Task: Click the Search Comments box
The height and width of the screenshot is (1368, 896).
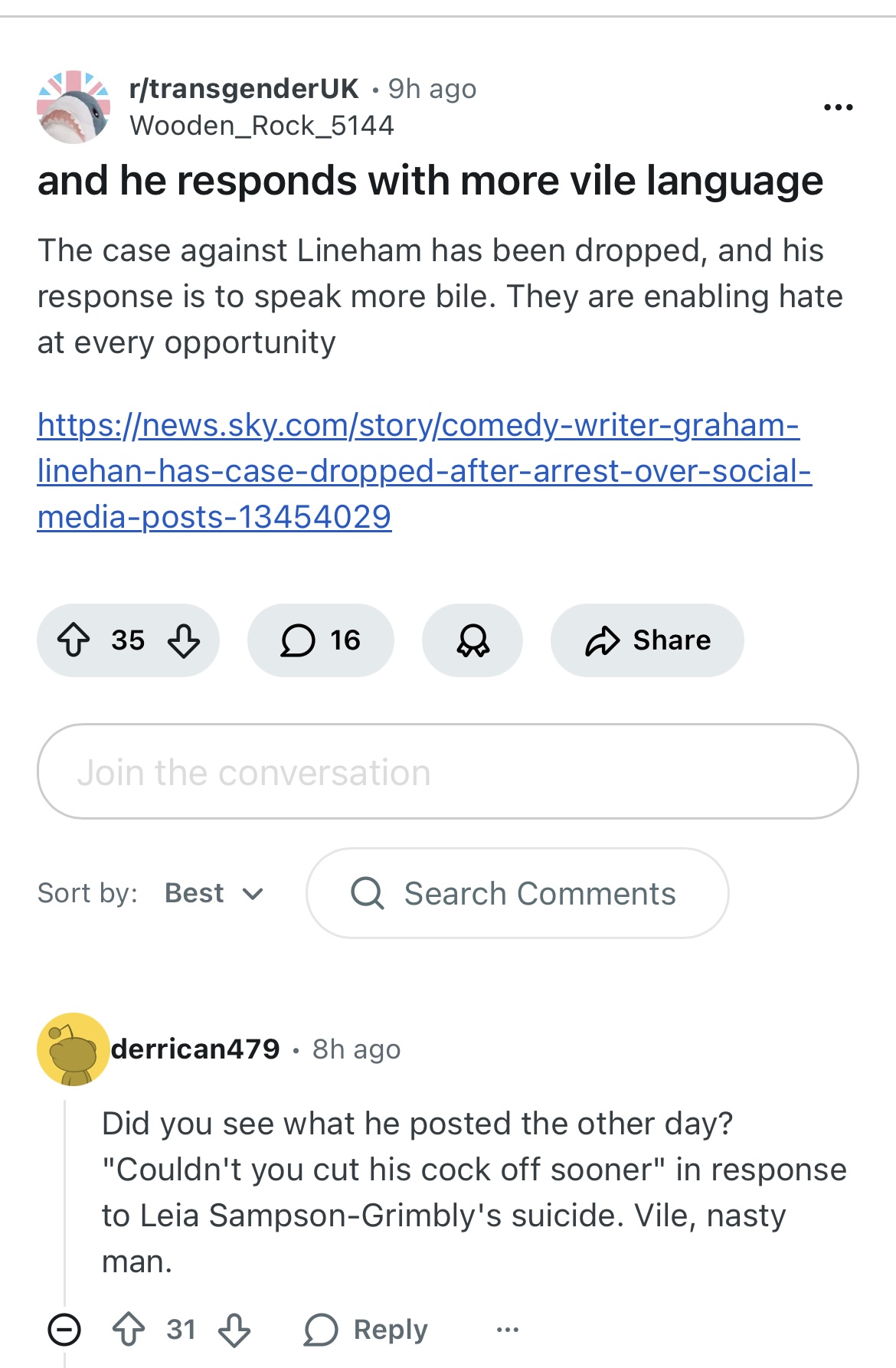Action: coord(518,893)
